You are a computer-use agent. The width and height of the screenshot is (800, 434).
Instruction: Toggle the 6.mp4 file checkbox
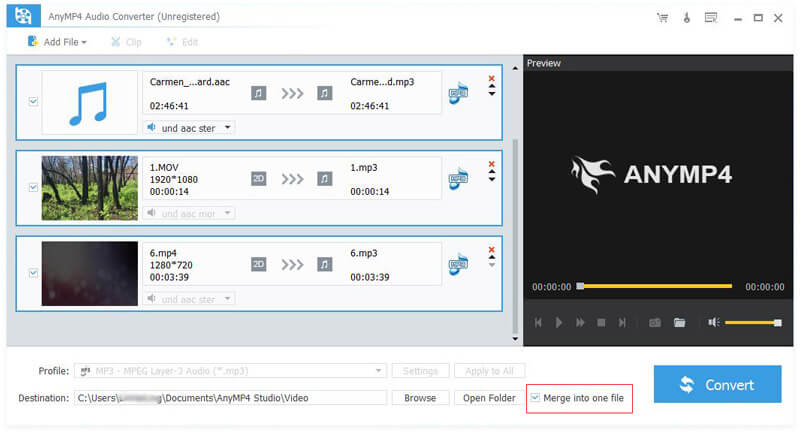[x=33, y=272]
